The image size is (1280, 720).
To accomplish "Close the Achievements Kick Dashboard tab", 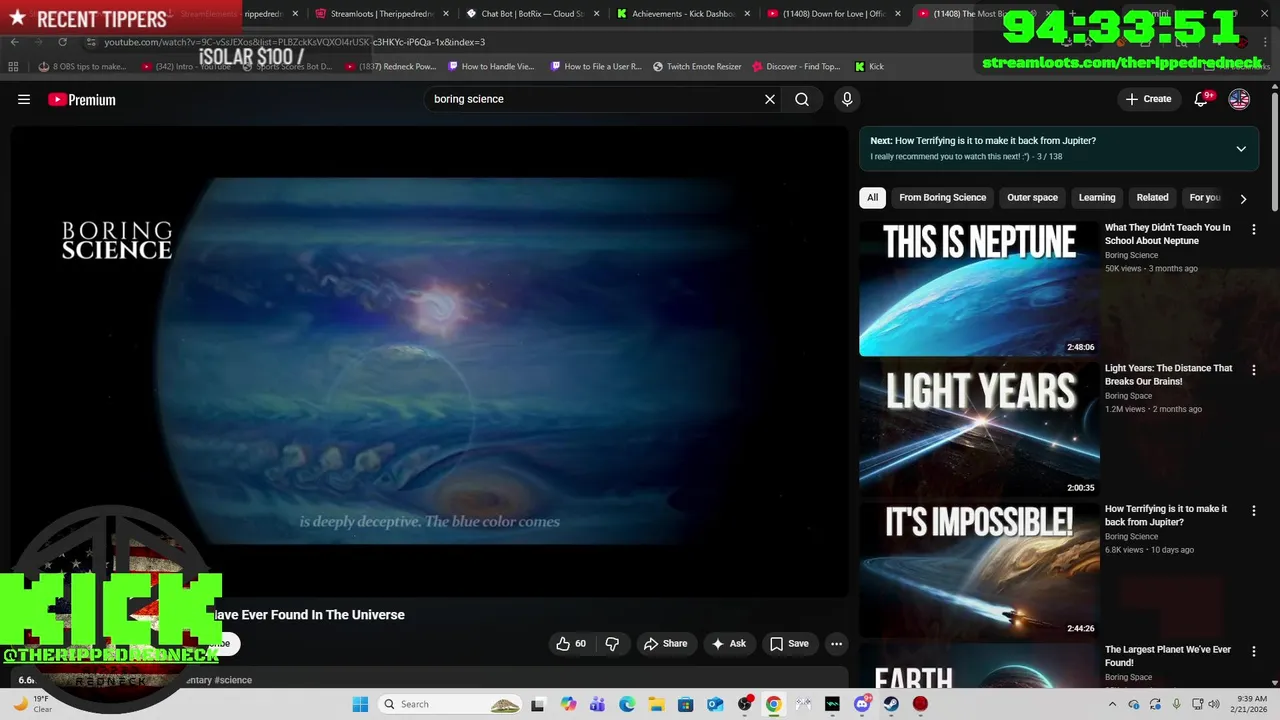I will pyautogui.click(x=747, y=14).
